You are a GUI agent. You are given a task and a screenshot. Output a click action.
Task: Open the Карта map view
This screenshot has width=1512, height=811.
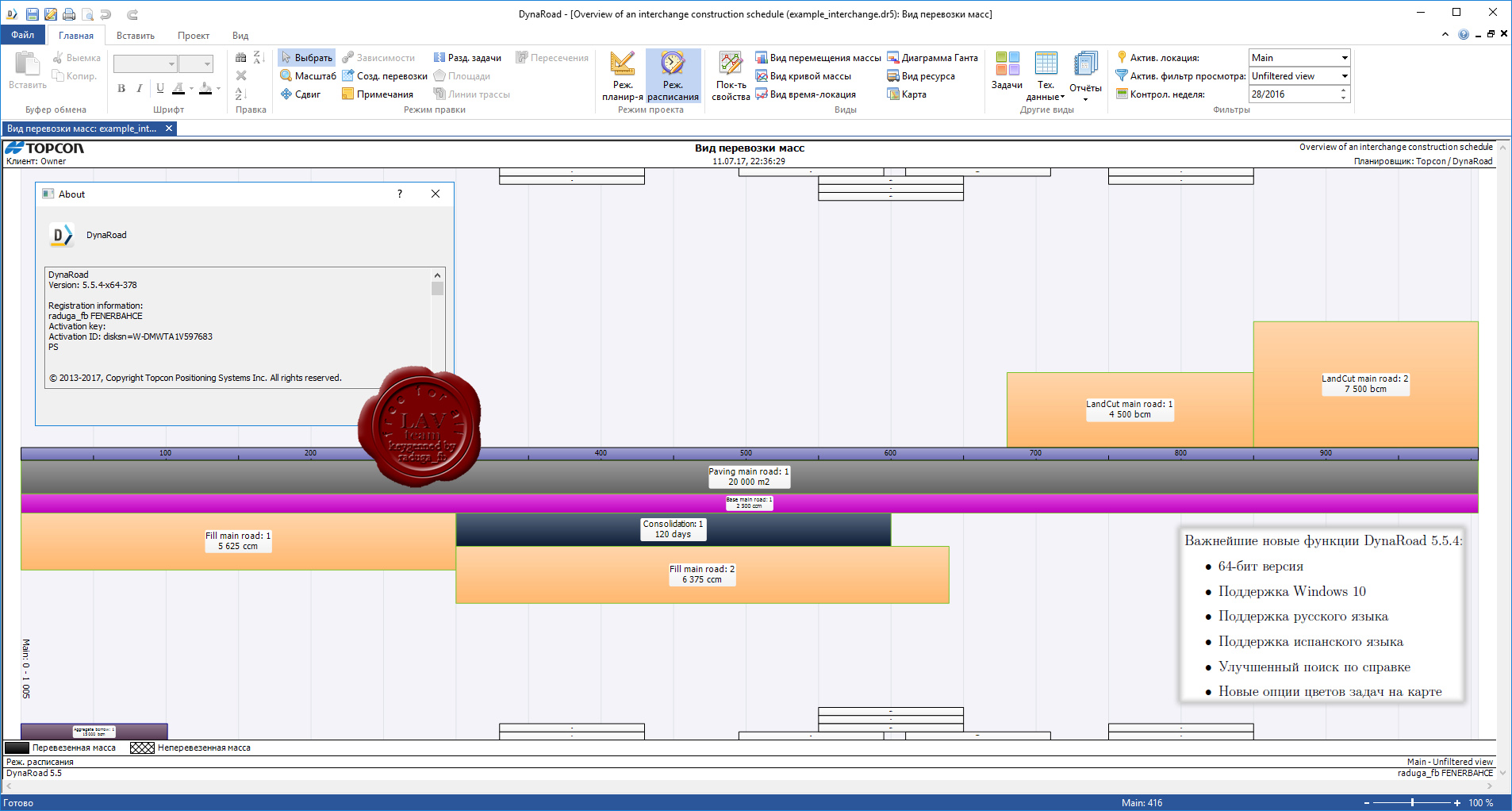pyautogui.click(x=906, y=94)
